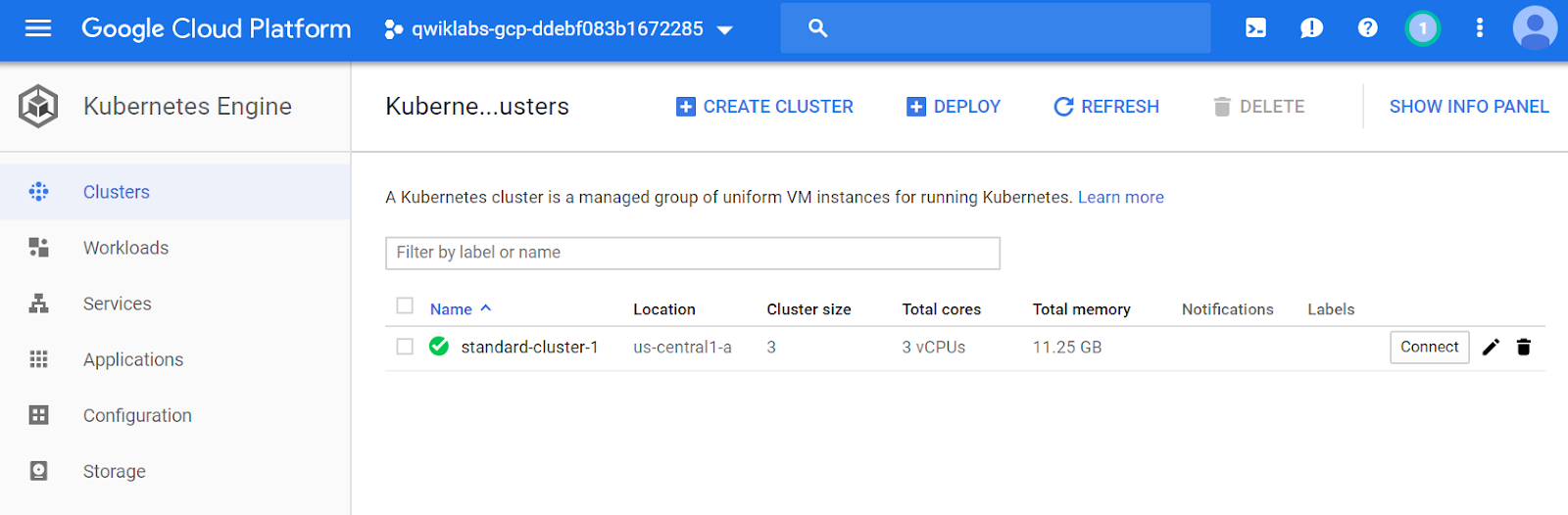This screenshot has width=1568, height=515.
Task: Open notifications badge showing 1
Action: tap(1423, 28)
